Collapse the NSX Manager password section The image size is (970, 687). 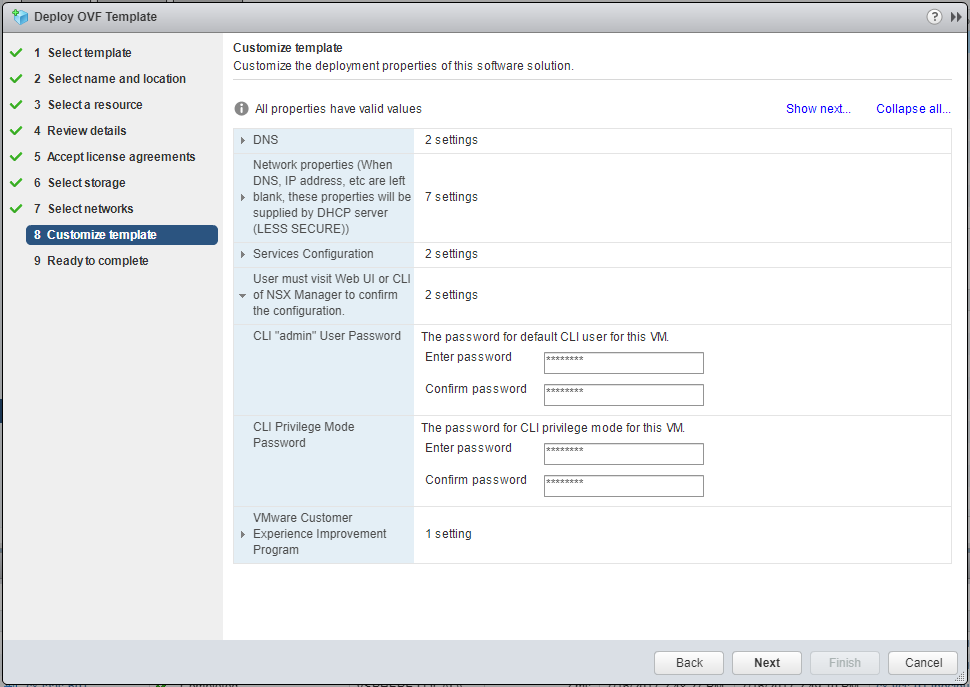click(243, 296)
